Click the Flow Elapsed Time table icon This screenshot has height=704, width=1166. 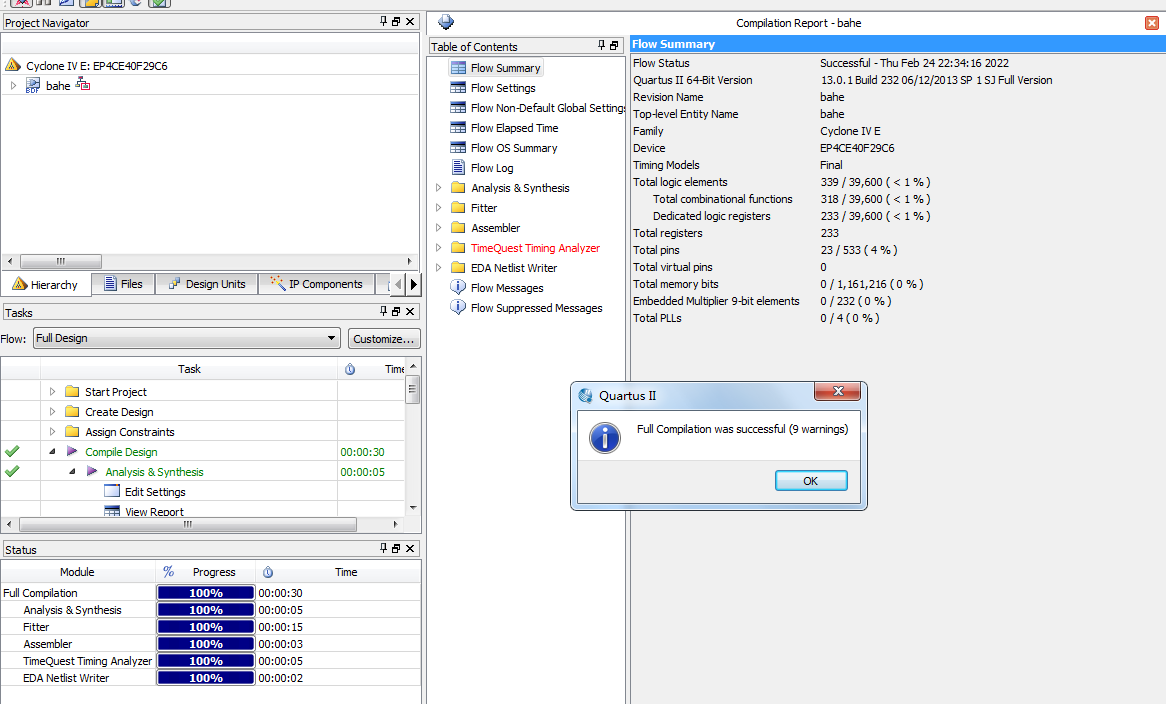coord(458,128)
